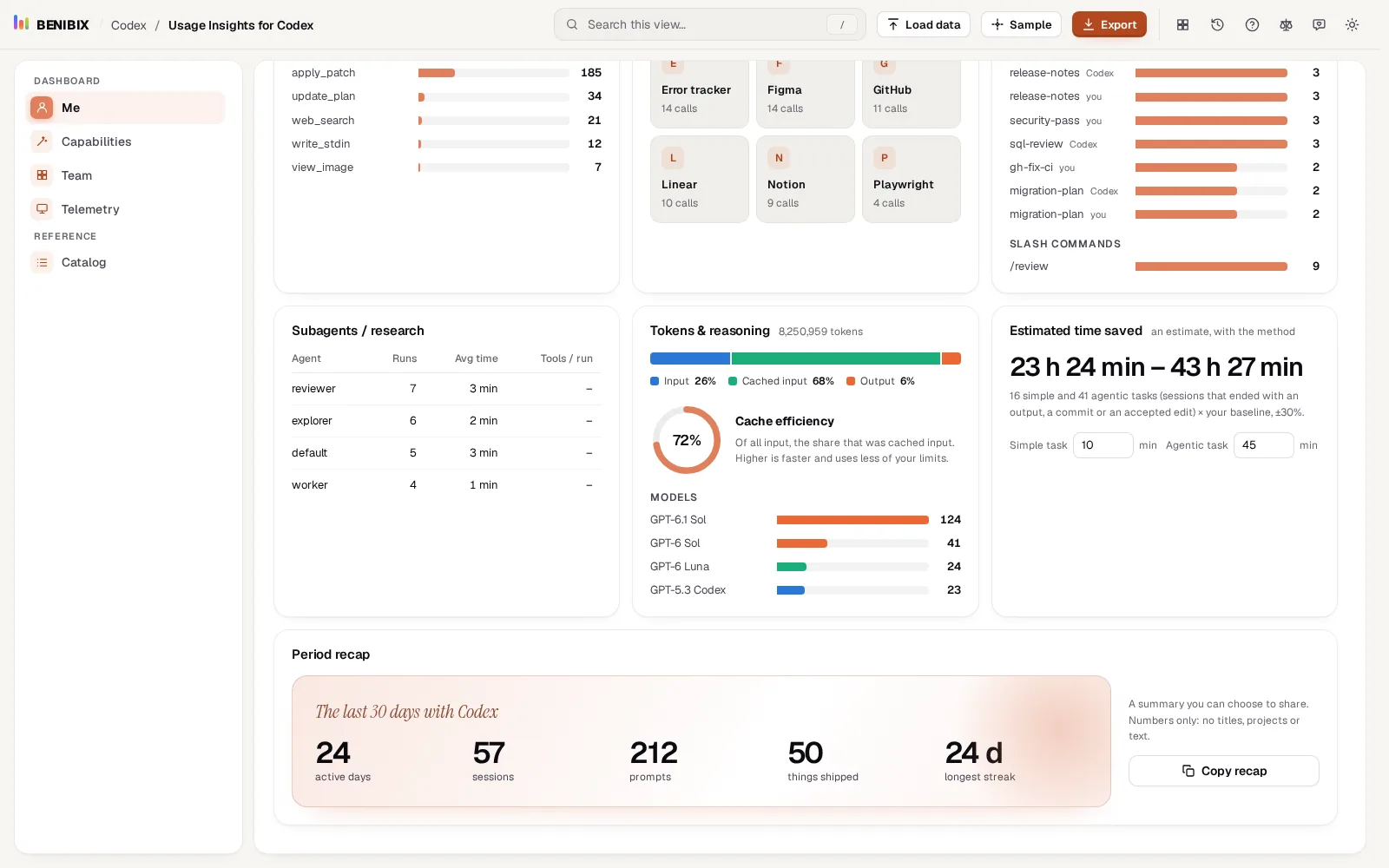Viewport: 1389px width, 868px height.
Task: Open Capabilities in the sidebar
Action: (x=126, y=141)
